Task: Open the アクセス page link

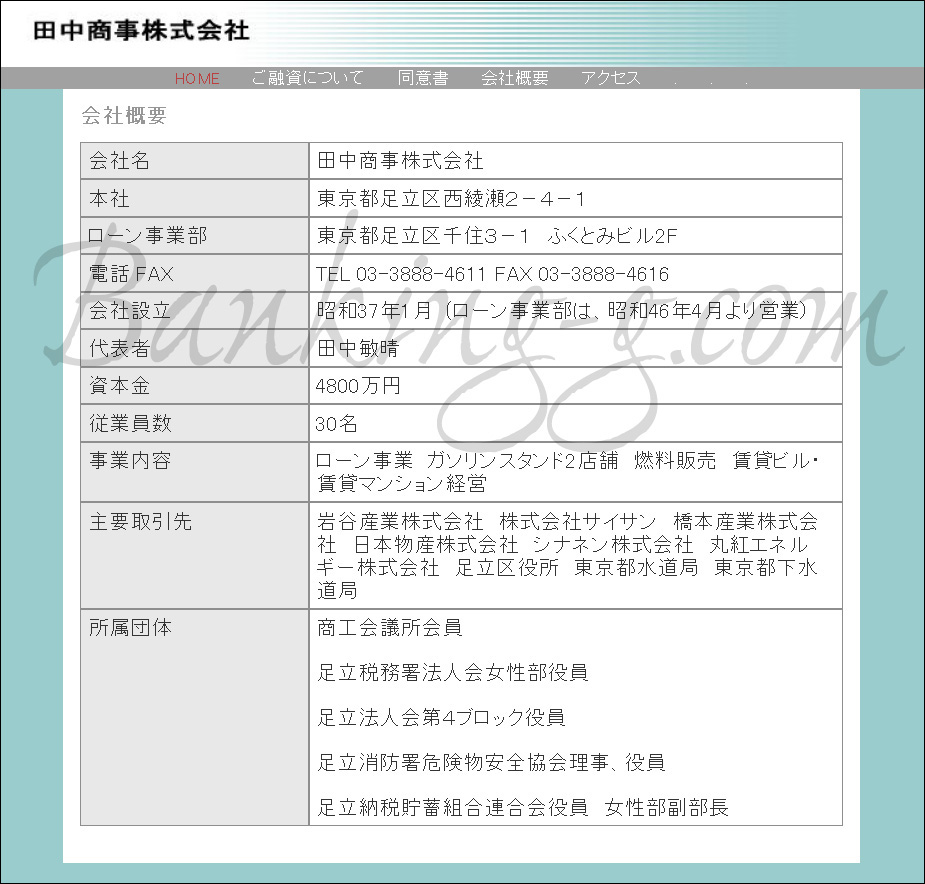Action: [x=611, y=78]
